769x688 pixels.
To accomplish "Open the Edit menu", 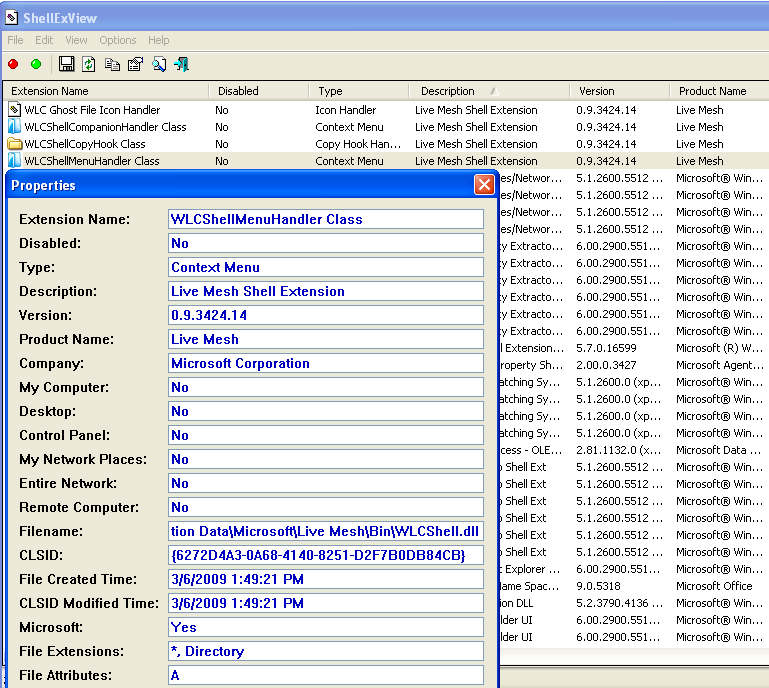I will point(44,40).
